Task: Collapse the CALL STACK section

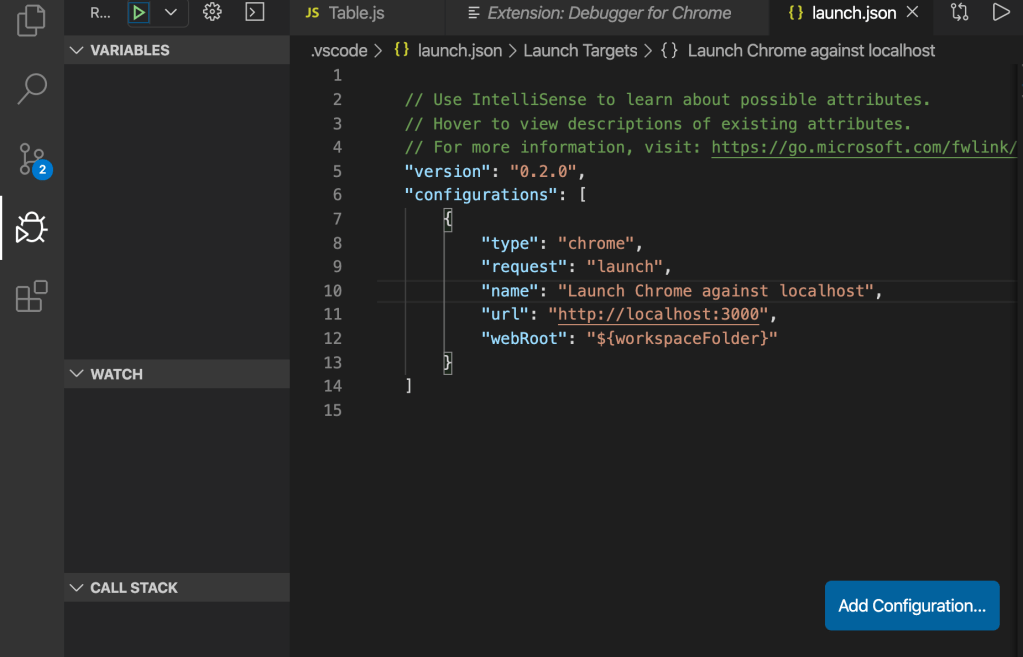Action: tap(124, 588)
